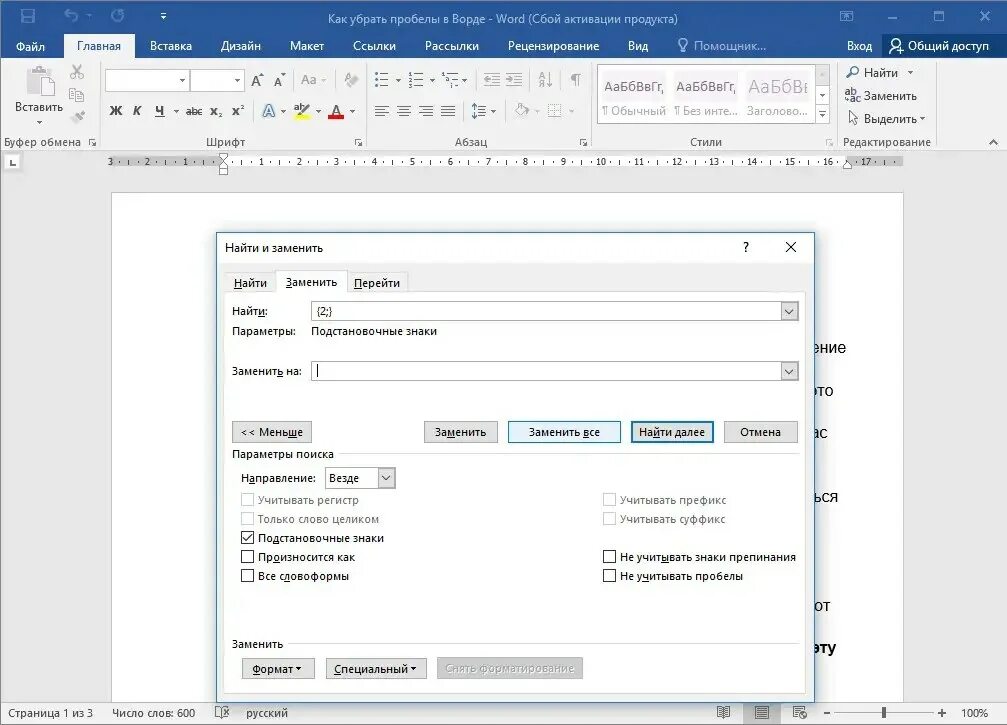Click 'Общий доступ' share button
Viewport: 1007px width, 725px height.
pyautogui.click(x=939, y=46)
